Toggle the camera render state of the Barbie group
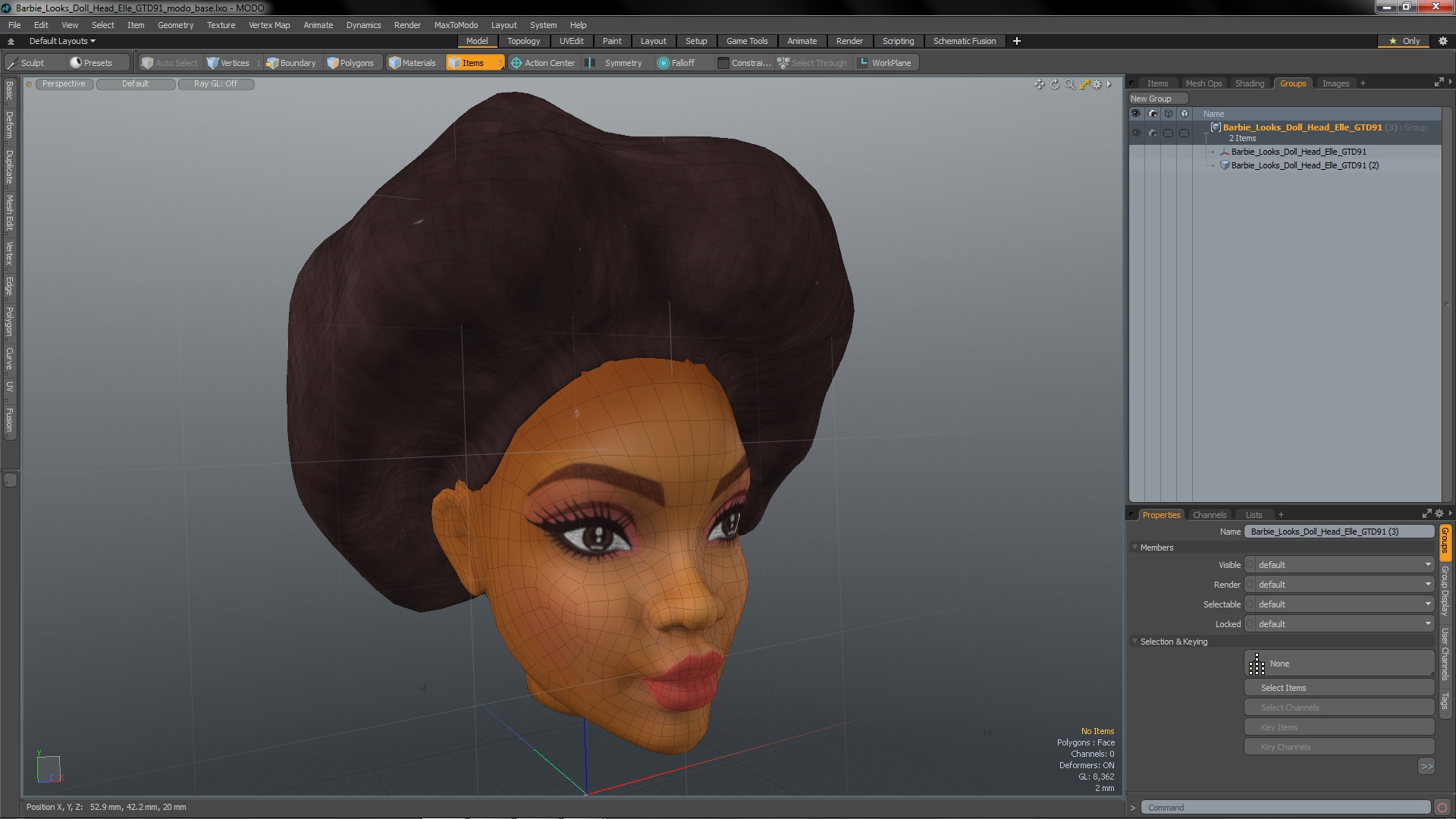 tap(1153, 133)
